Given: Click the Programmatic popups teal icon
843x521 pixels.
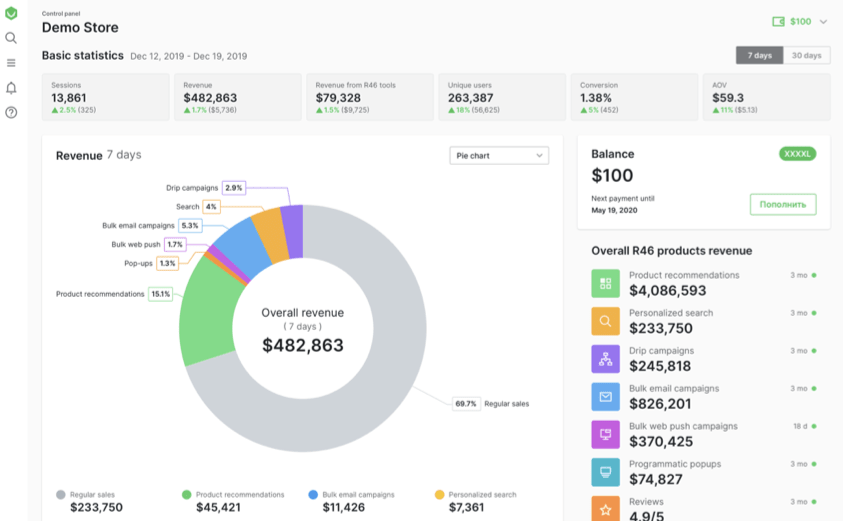Looking at the screenshot, I should coord(605,472).
